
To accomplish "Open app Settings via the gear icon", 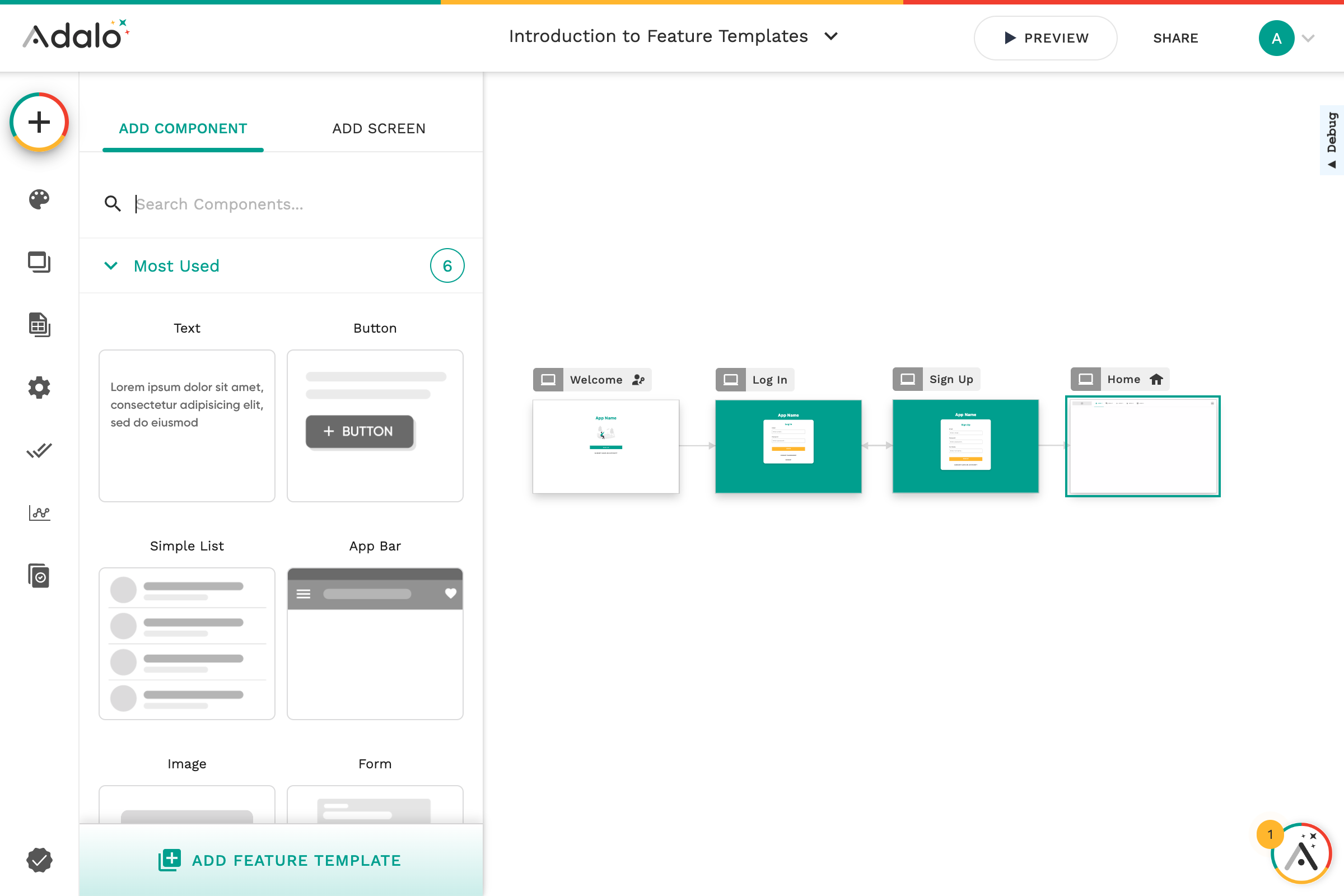I will [x=39, y=388].
